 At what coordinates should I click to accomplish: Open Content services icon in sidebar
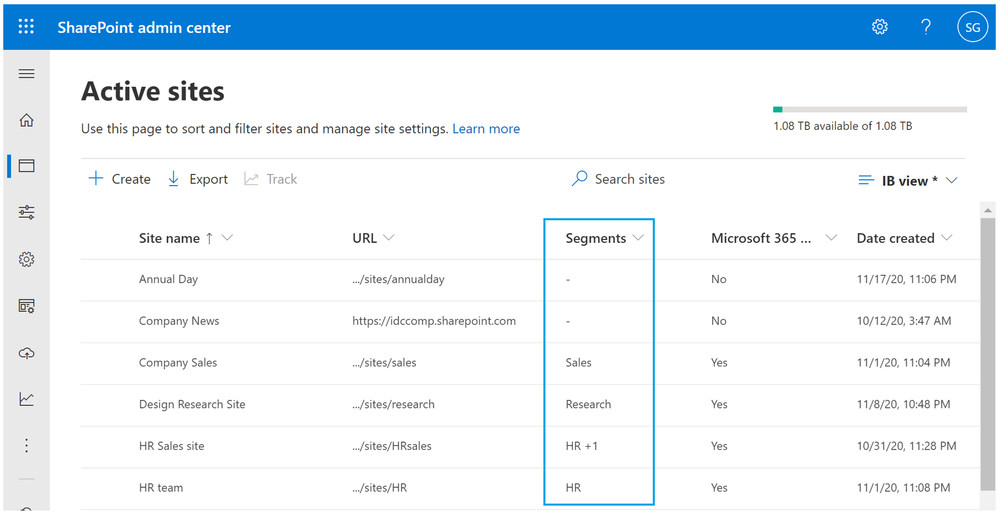(26, 306)
